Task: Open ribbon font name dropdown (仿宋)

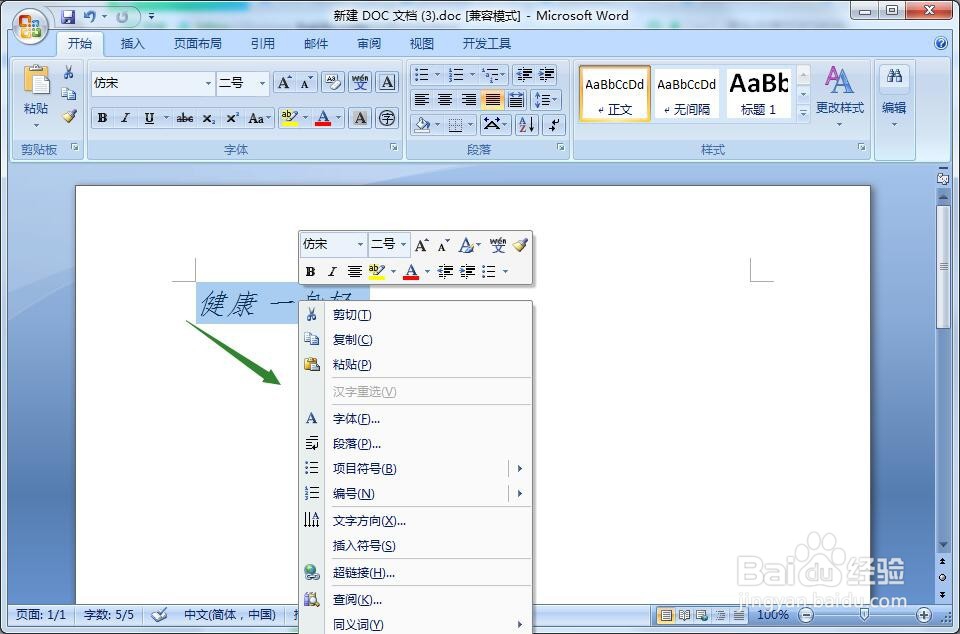Action: pyautogui.click(x=208, y=83)
